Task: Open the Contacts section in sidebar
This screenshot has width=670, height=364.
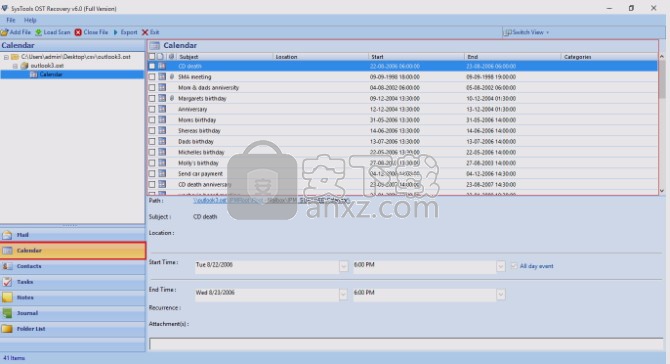Action: tap(73, 266)
